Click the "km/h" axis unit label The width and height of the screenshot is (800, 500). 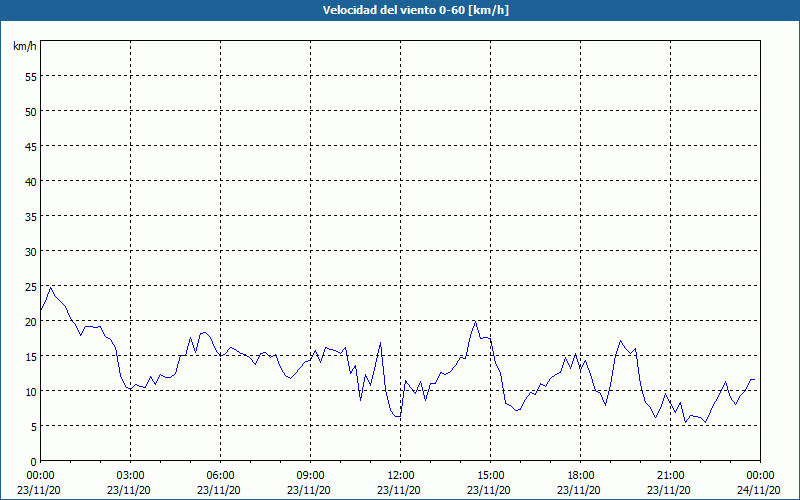point(25,46)
